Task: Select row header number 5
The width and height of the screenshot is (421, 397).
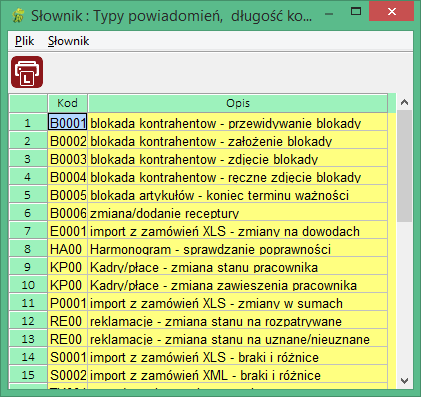Action: pos(28,195)
